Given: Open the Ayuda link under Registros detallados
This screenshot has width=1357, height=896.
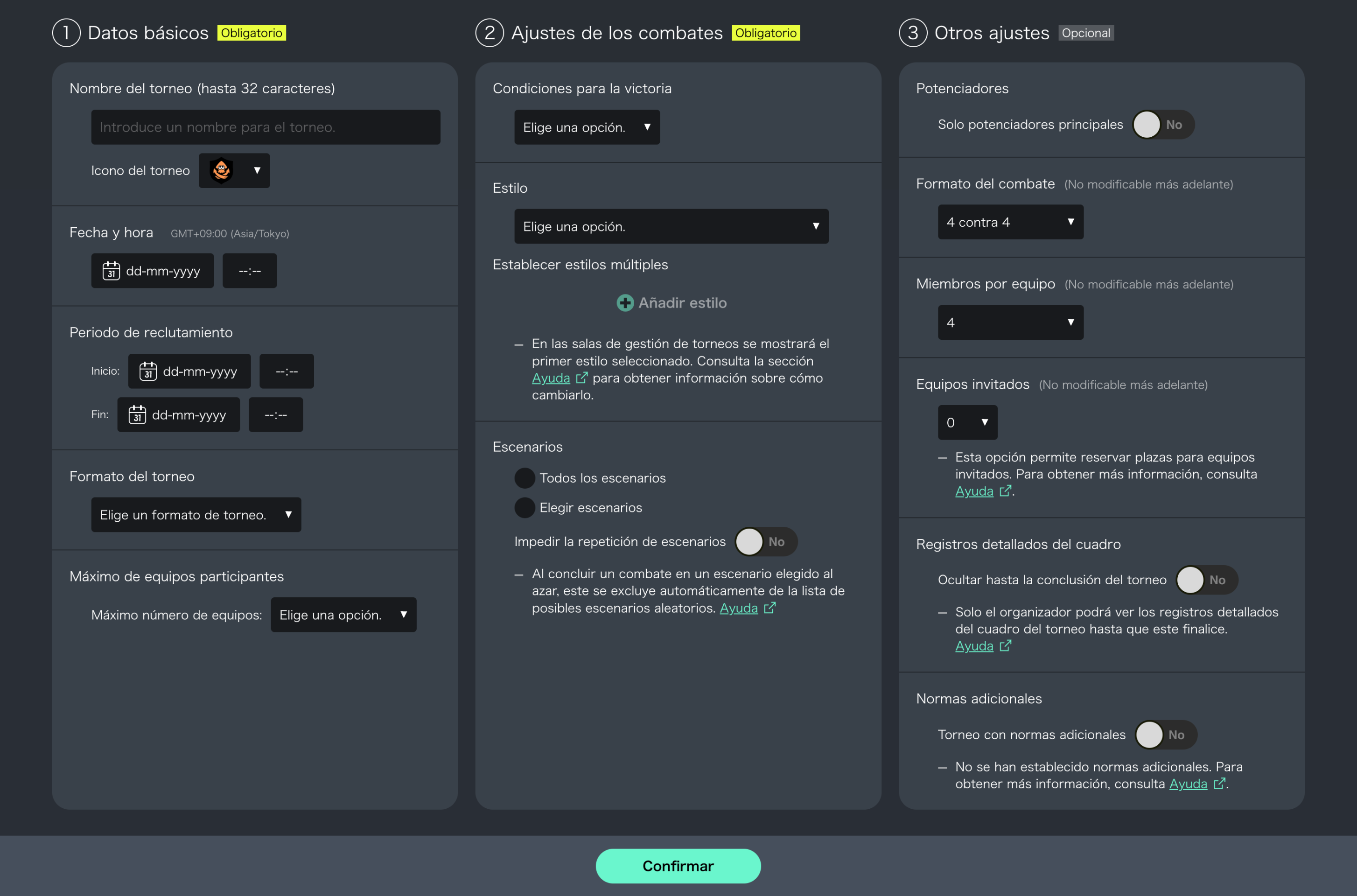Looking at the screenshot, I should [974, 646].
